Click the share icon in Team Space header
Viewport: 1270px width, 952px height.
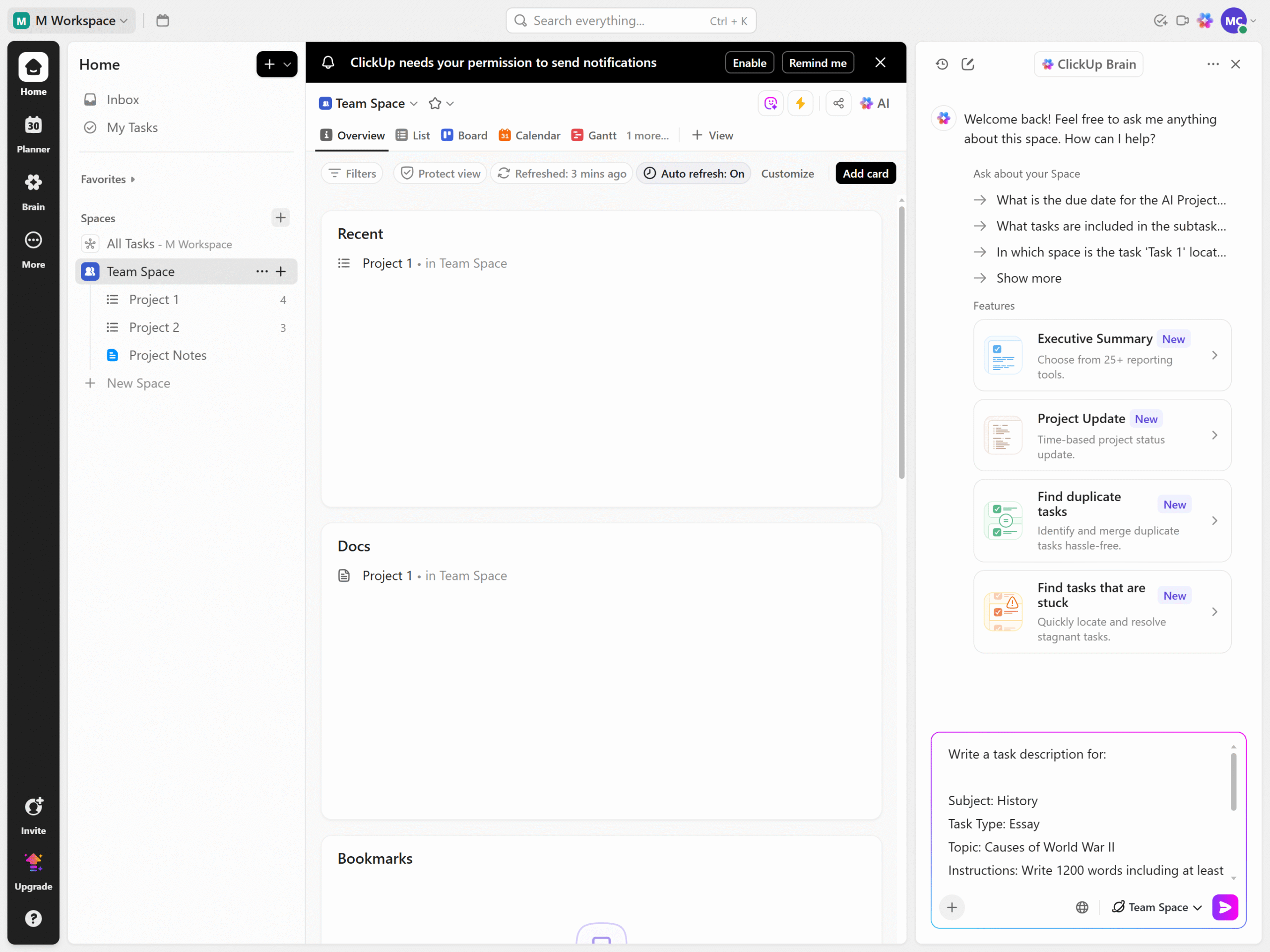click(838, 103)
